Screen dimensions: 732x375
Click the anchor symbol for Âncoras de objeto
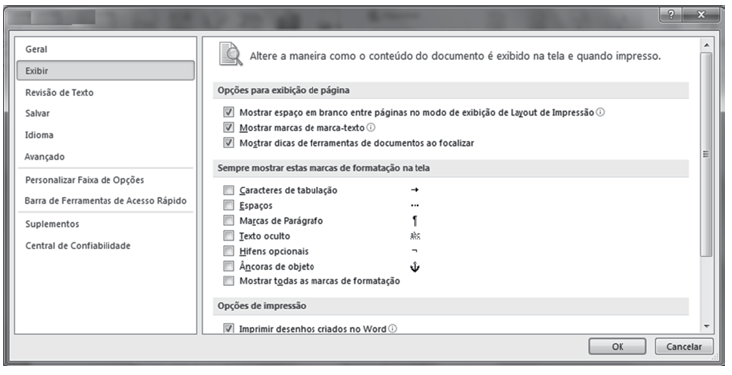point(415,267)
